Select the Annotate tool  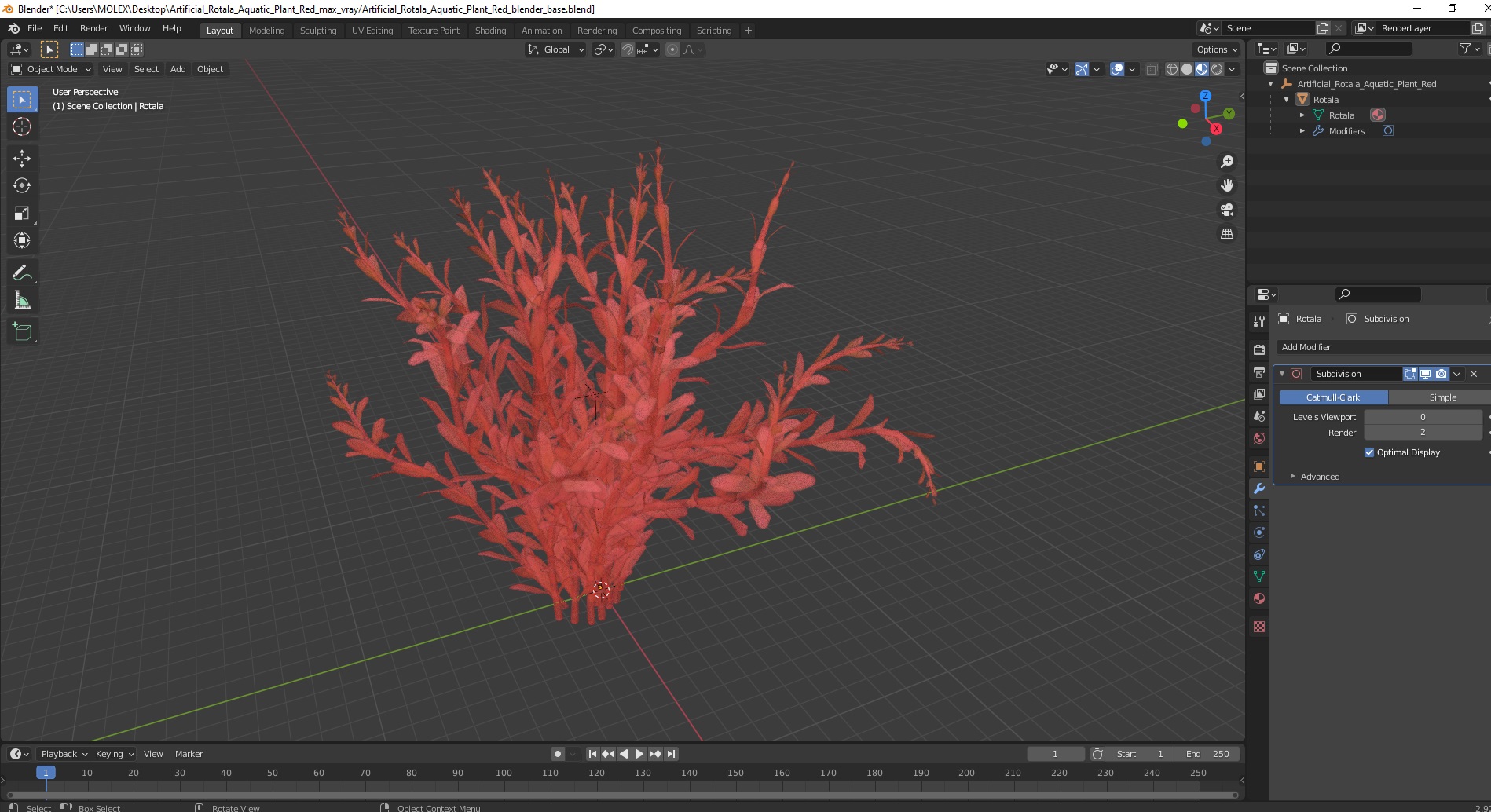tap(22, 272)
